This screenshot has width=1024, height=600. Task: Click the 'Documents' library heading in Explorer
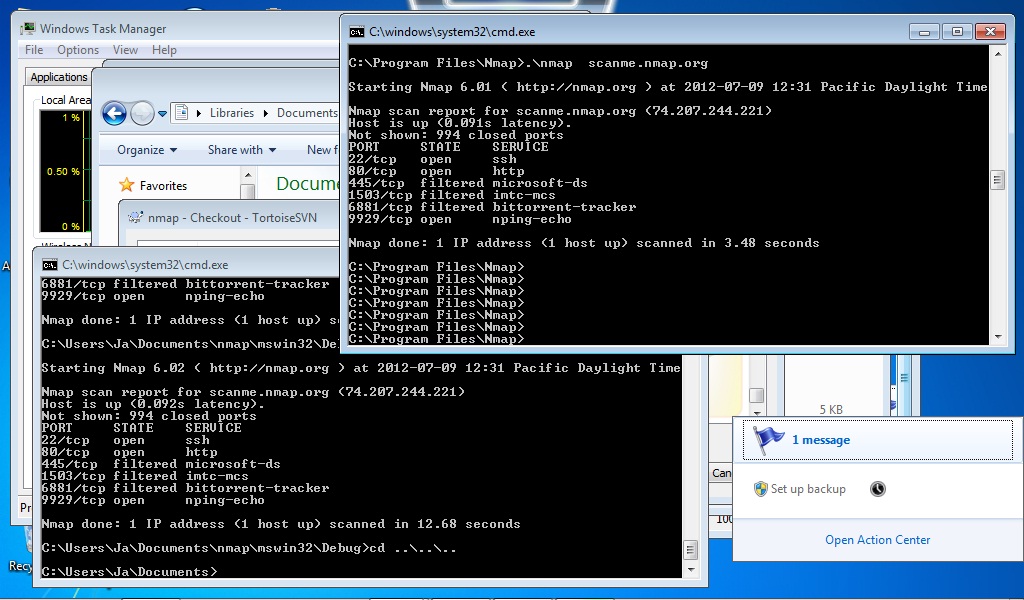307,183
